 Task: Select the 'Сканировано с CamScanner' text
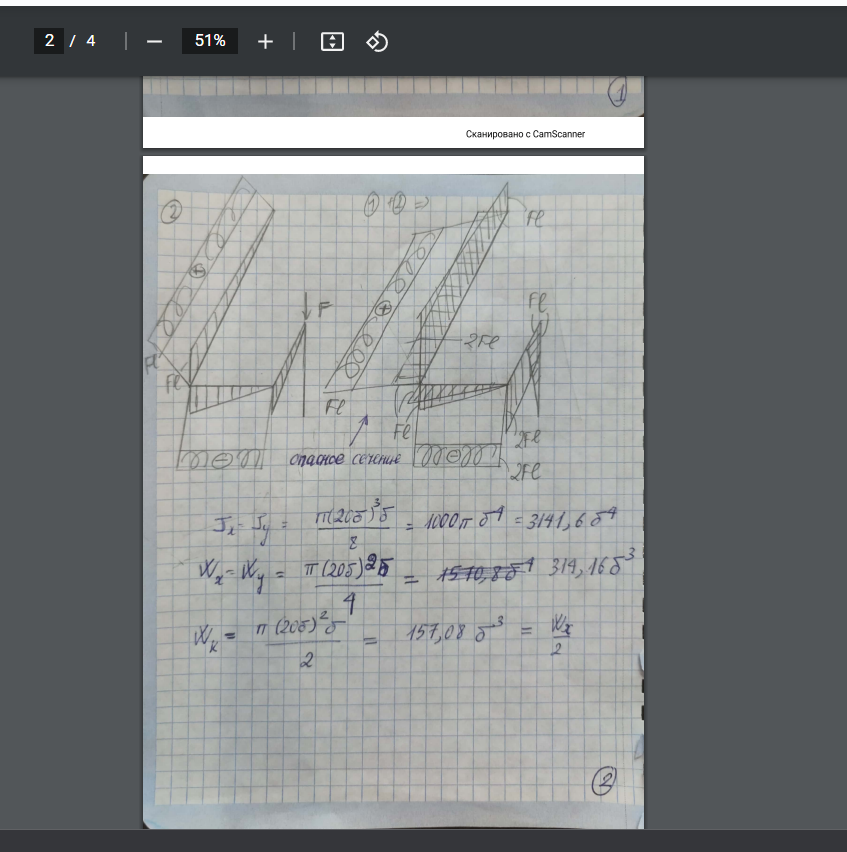[525, 134]
